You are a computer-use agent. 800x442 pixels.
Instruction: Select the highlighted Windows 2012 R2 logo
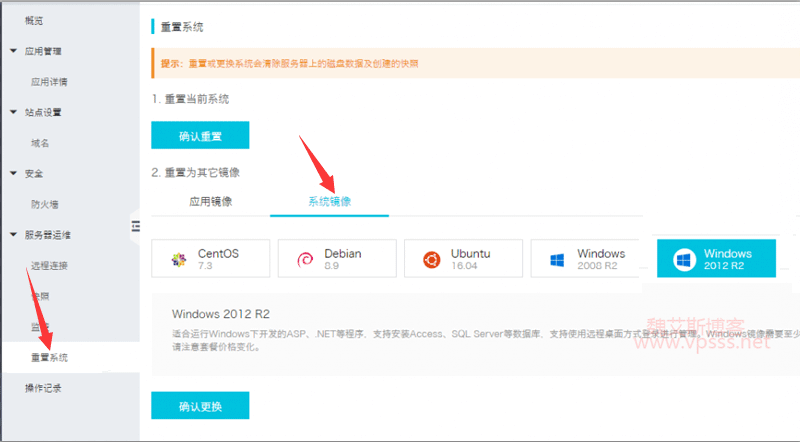tap(684, 260)
